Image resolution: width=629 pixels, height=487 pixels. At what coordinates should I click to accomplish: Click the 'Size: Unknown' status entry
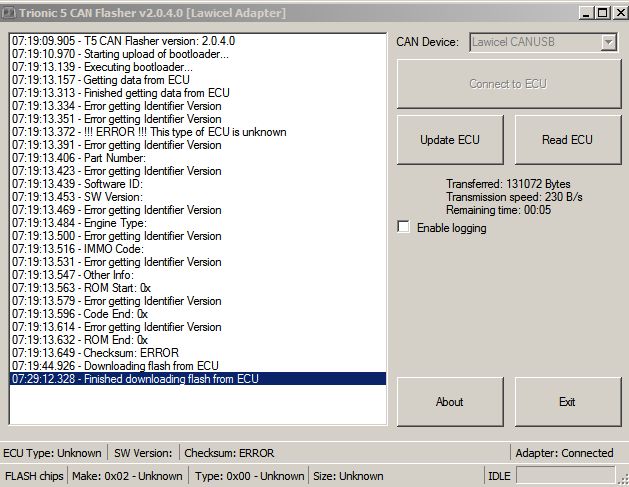point(348,476)
